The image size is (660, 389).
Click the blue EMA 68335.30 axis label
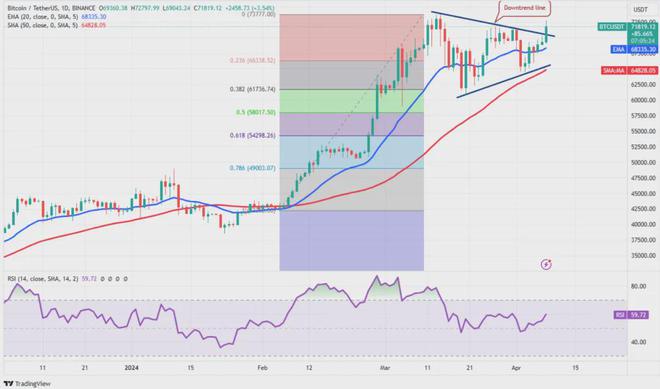634,49
